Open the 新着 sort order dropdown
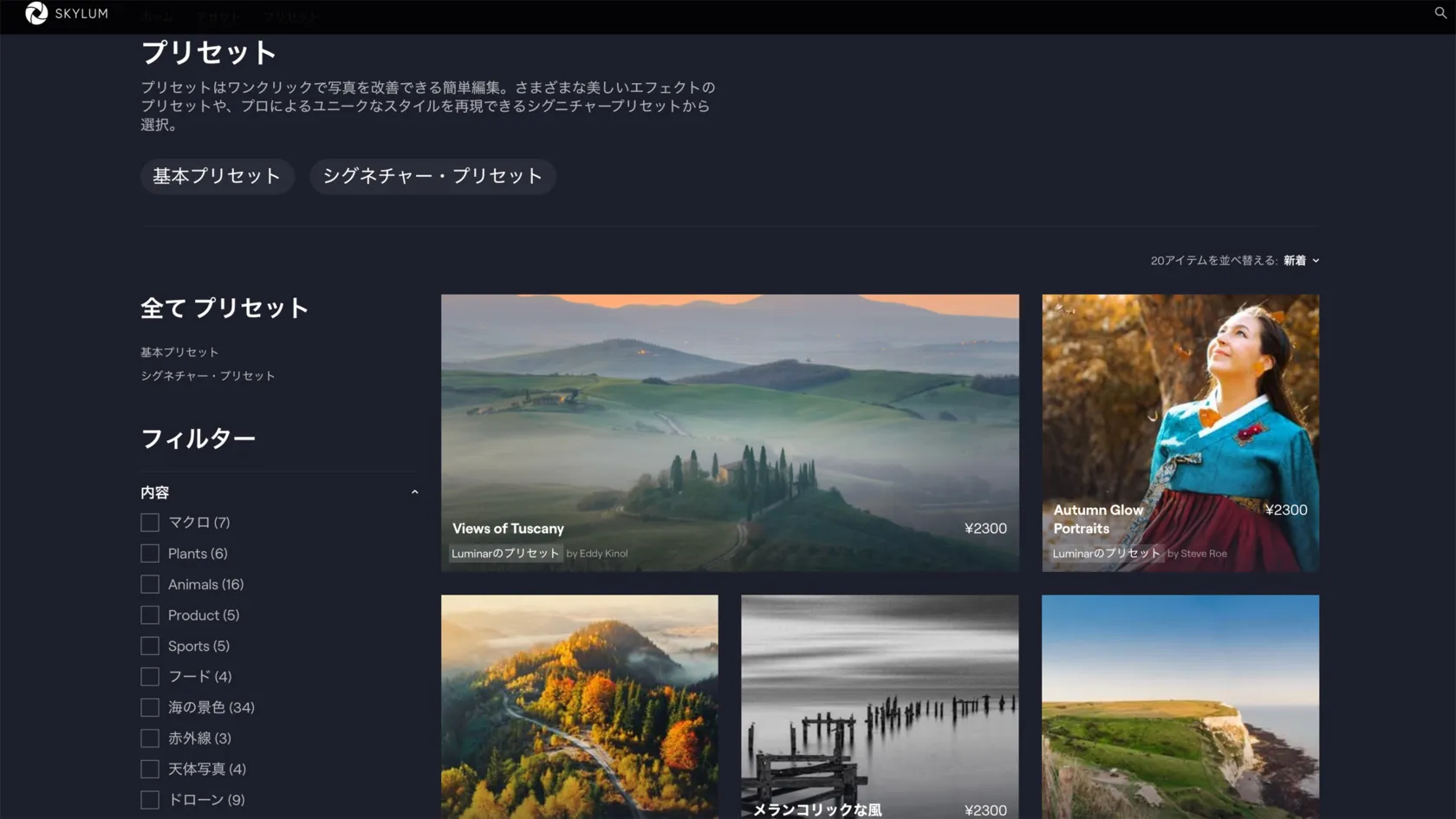1456x819 pixels. pyautogui.click(x=1301, y=261)
